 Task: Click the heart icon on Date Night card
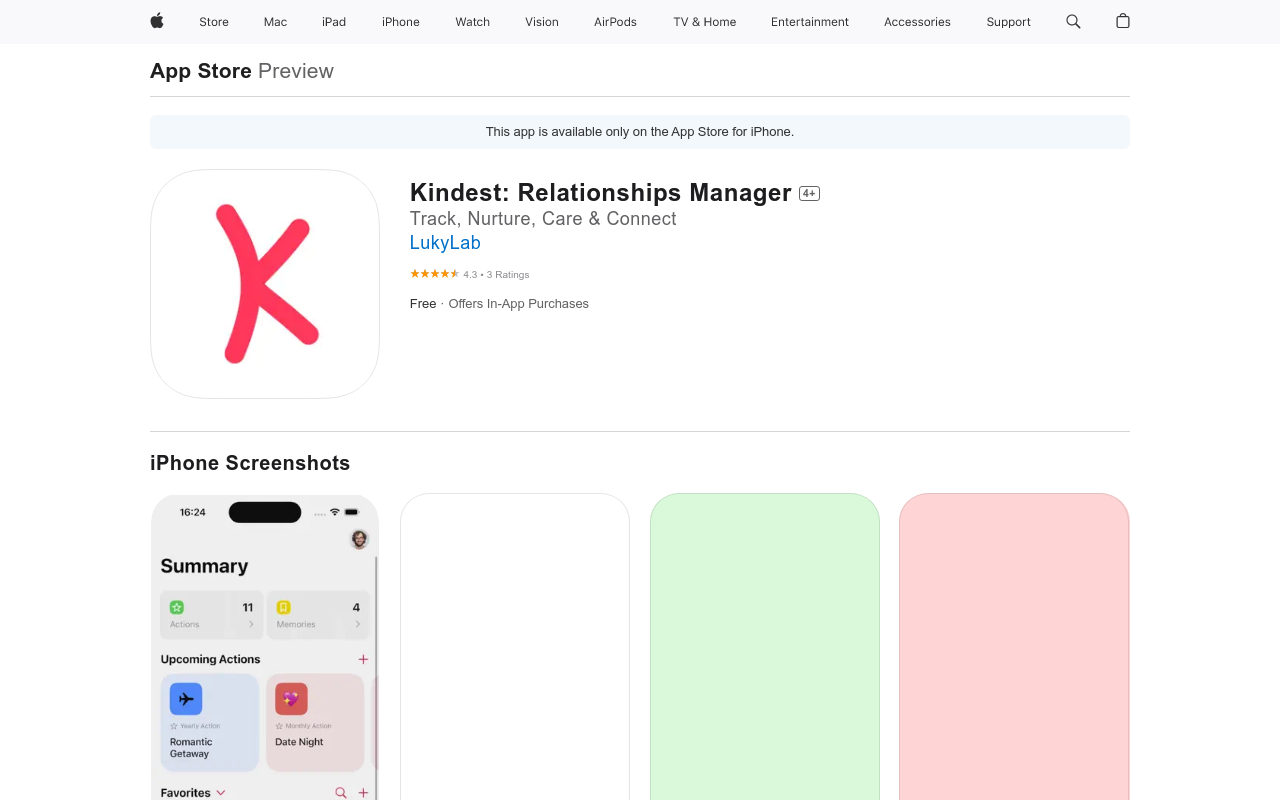(x=291, y=699)
